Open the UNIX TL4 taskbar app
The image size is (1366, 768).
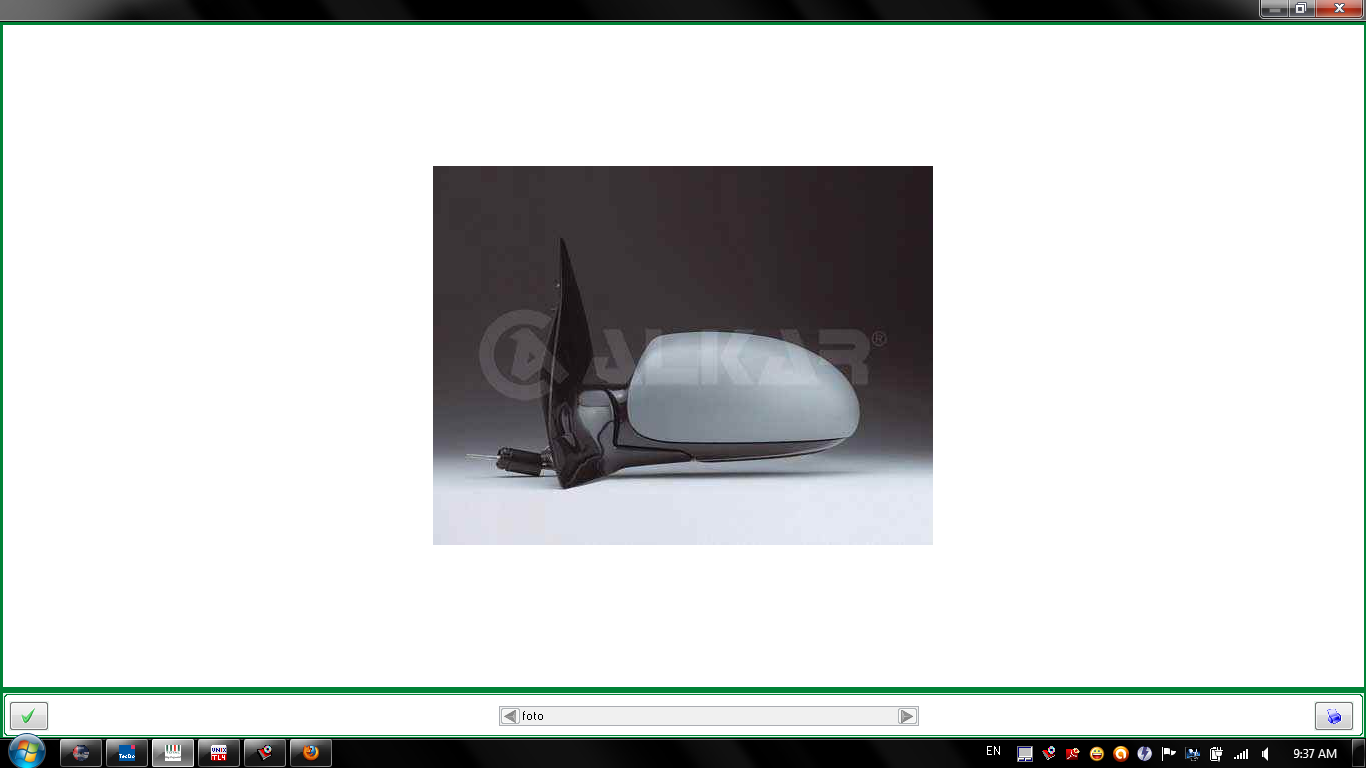coord(219,753)
